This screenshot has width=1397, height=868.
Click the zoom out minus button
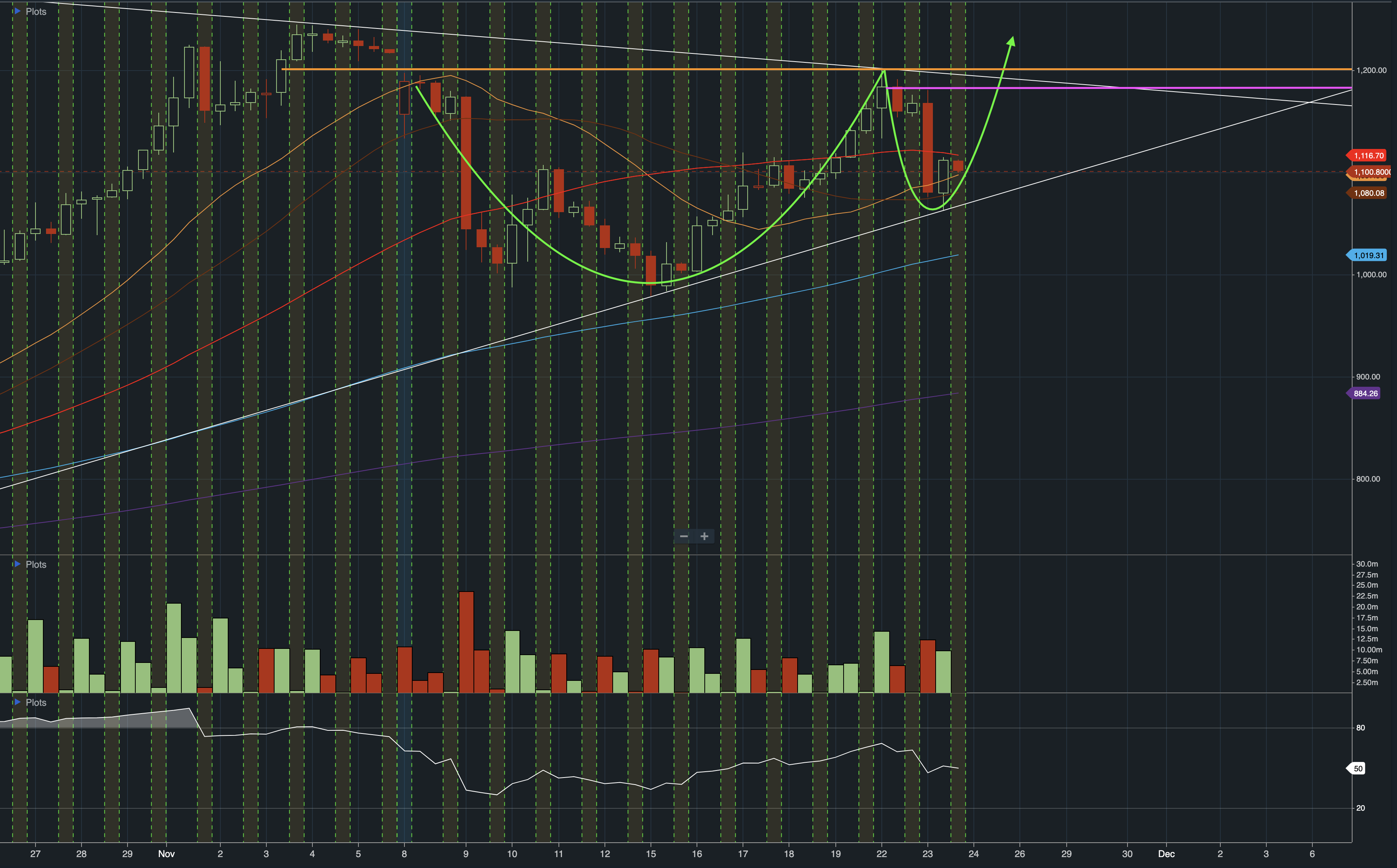(x=683, y=536)
